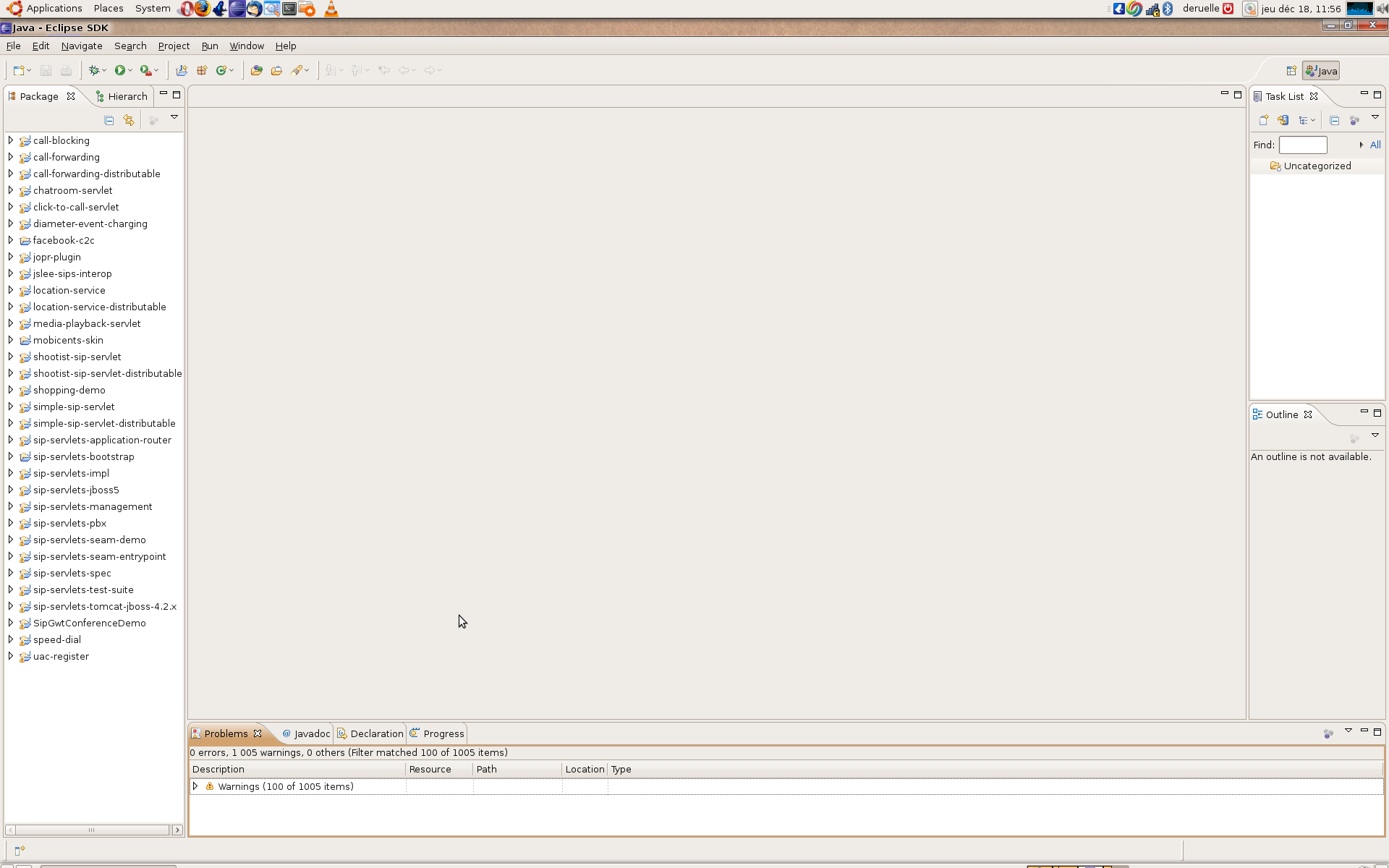Synchronize Changed in the Task List

pyautogui.click(x=1283, y=120)
